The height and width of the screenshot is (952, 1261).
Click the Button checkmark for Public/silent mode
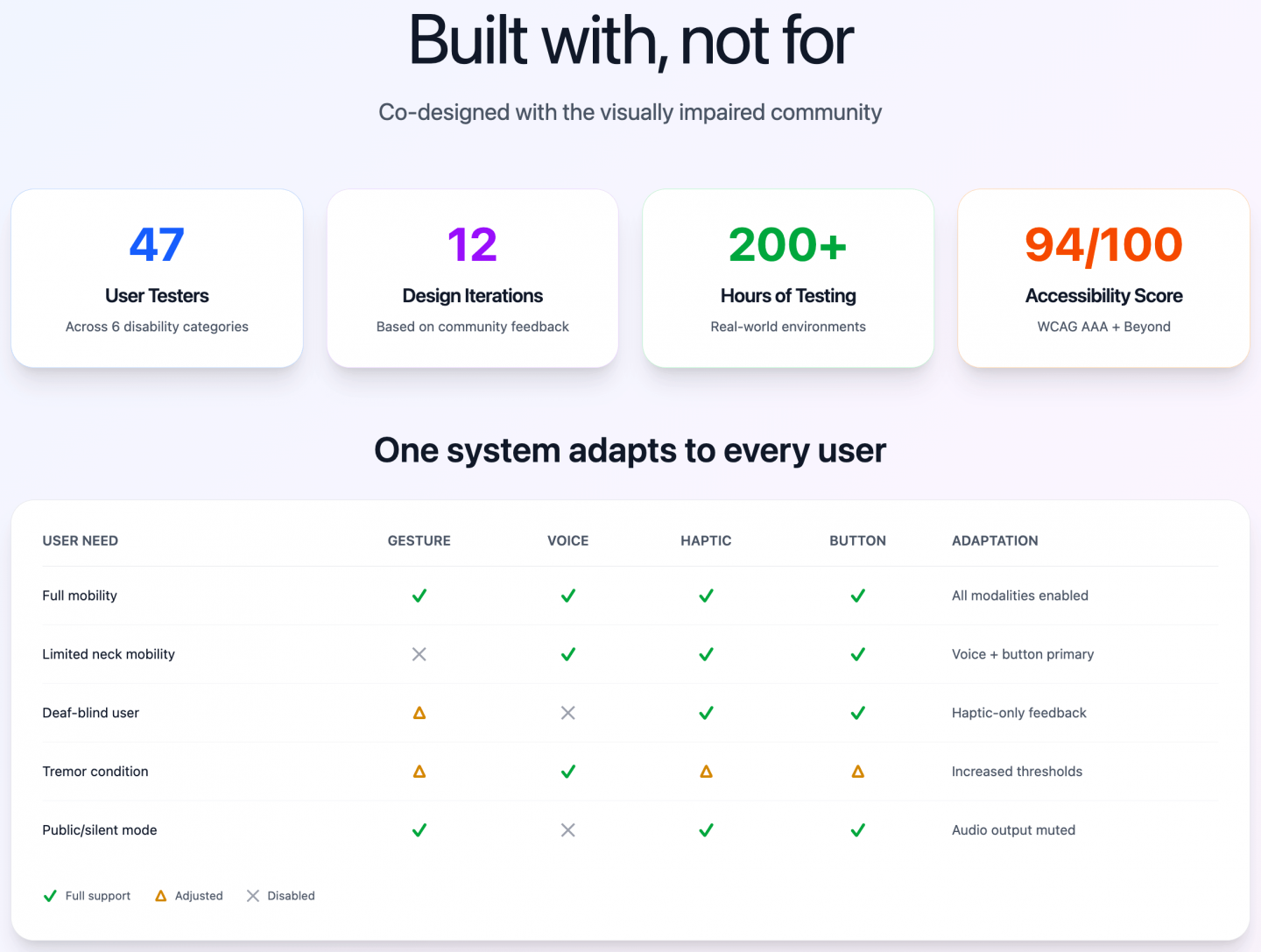(x=858, y=830)
